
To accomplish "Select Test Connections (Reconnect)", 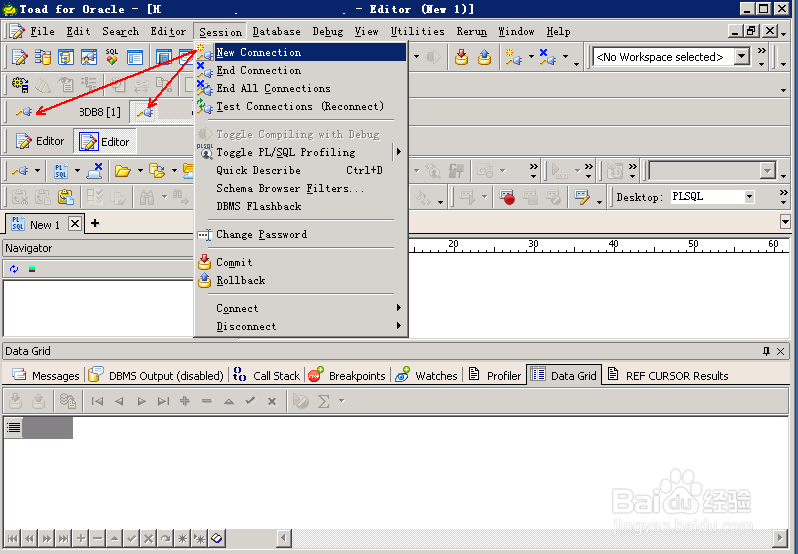I will [300, 106].
